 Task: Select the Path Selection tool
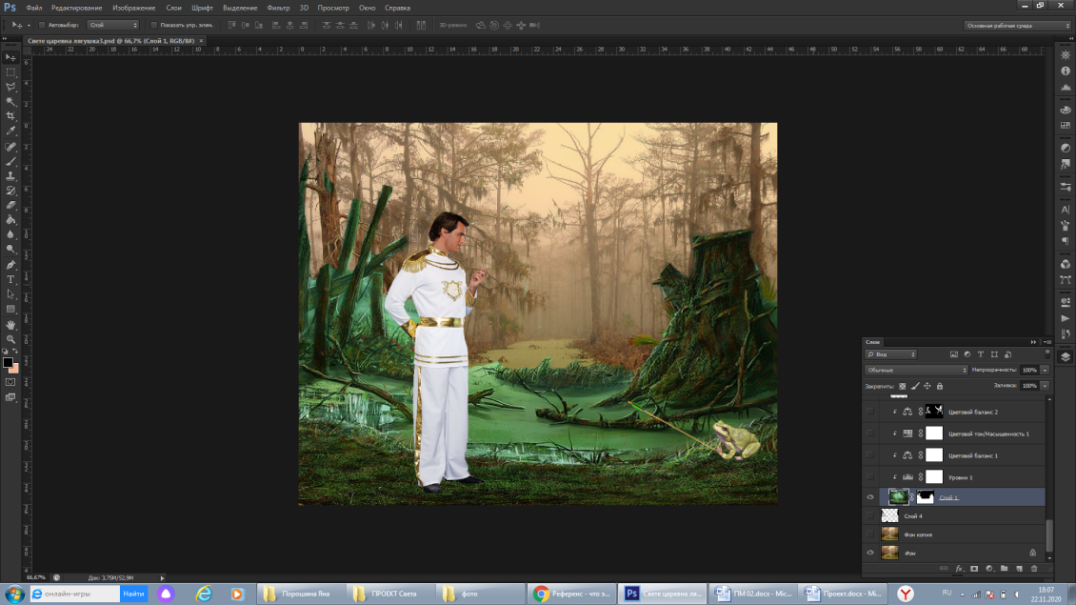[11, 294]
